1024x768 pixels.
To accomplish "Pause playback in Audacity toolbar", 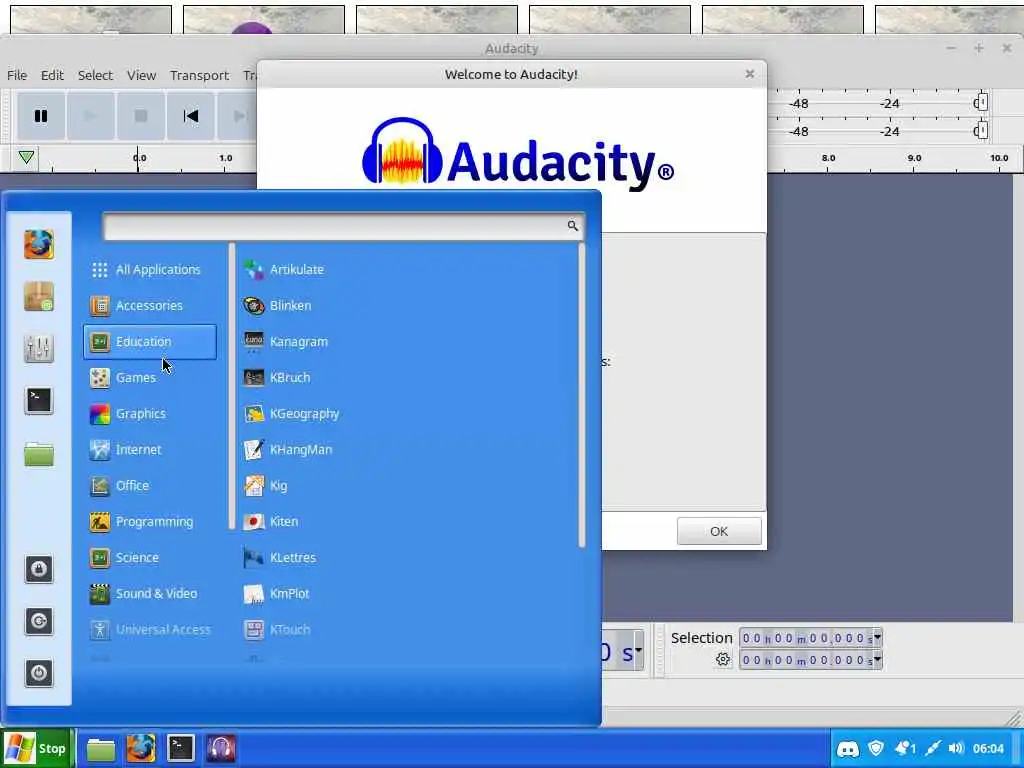I will click(41, 116).
